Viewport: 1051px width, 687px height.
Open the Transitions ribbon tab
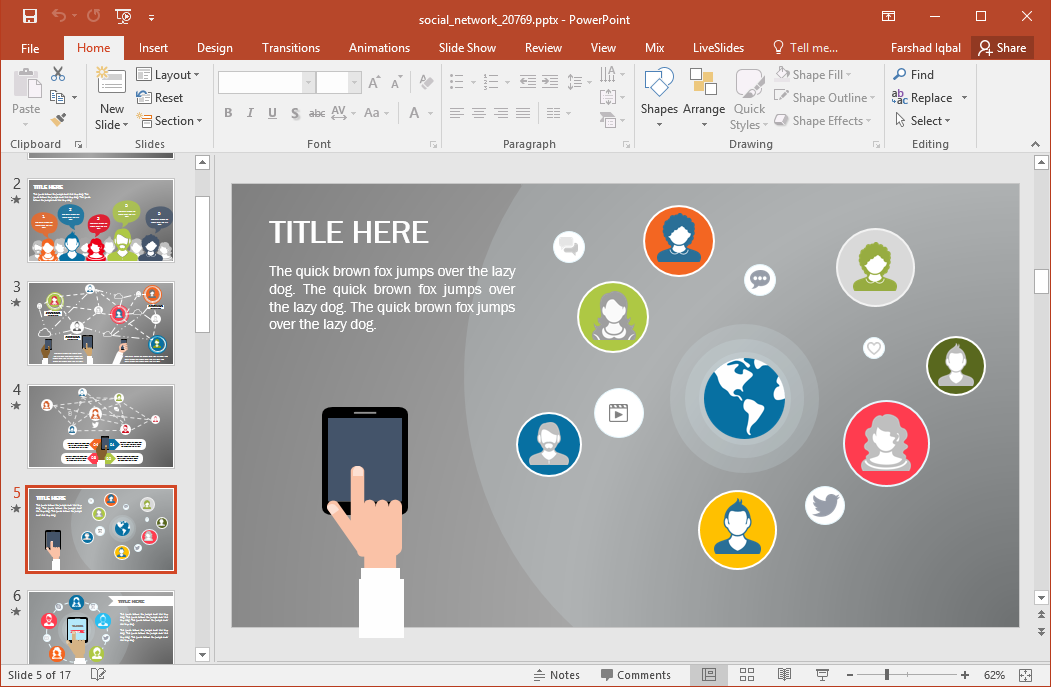coord(291,48)
